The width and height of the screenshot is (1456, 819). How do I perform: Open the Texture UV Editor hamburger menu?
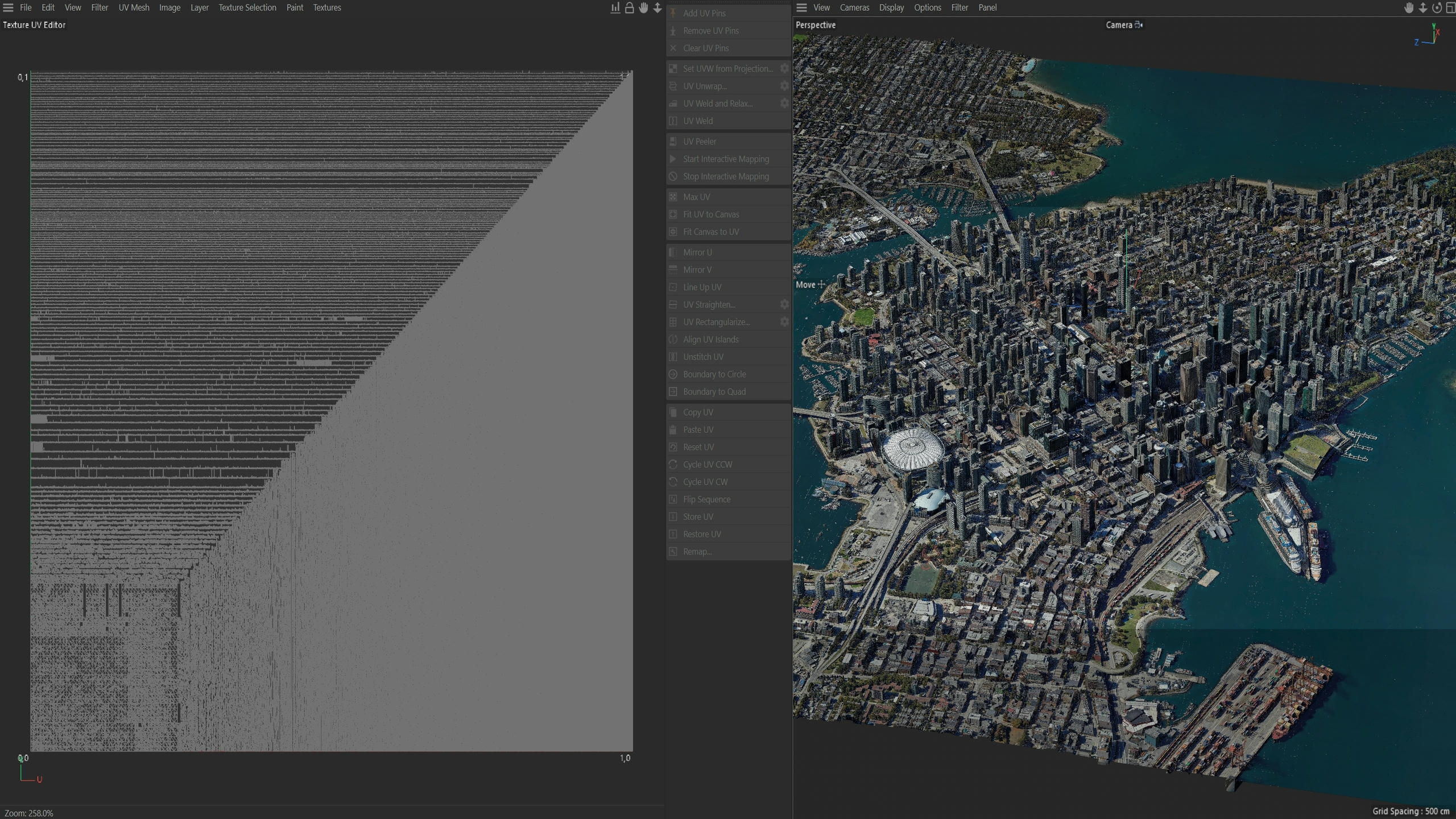(8, 7)
